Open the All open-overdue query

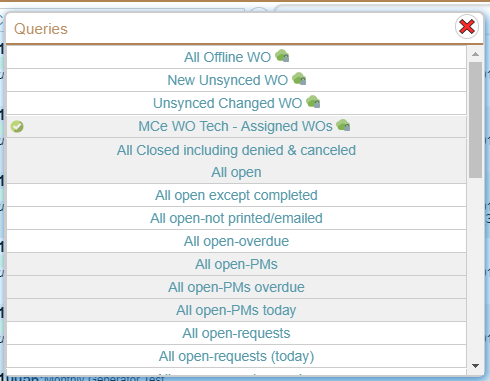point(236,241)
